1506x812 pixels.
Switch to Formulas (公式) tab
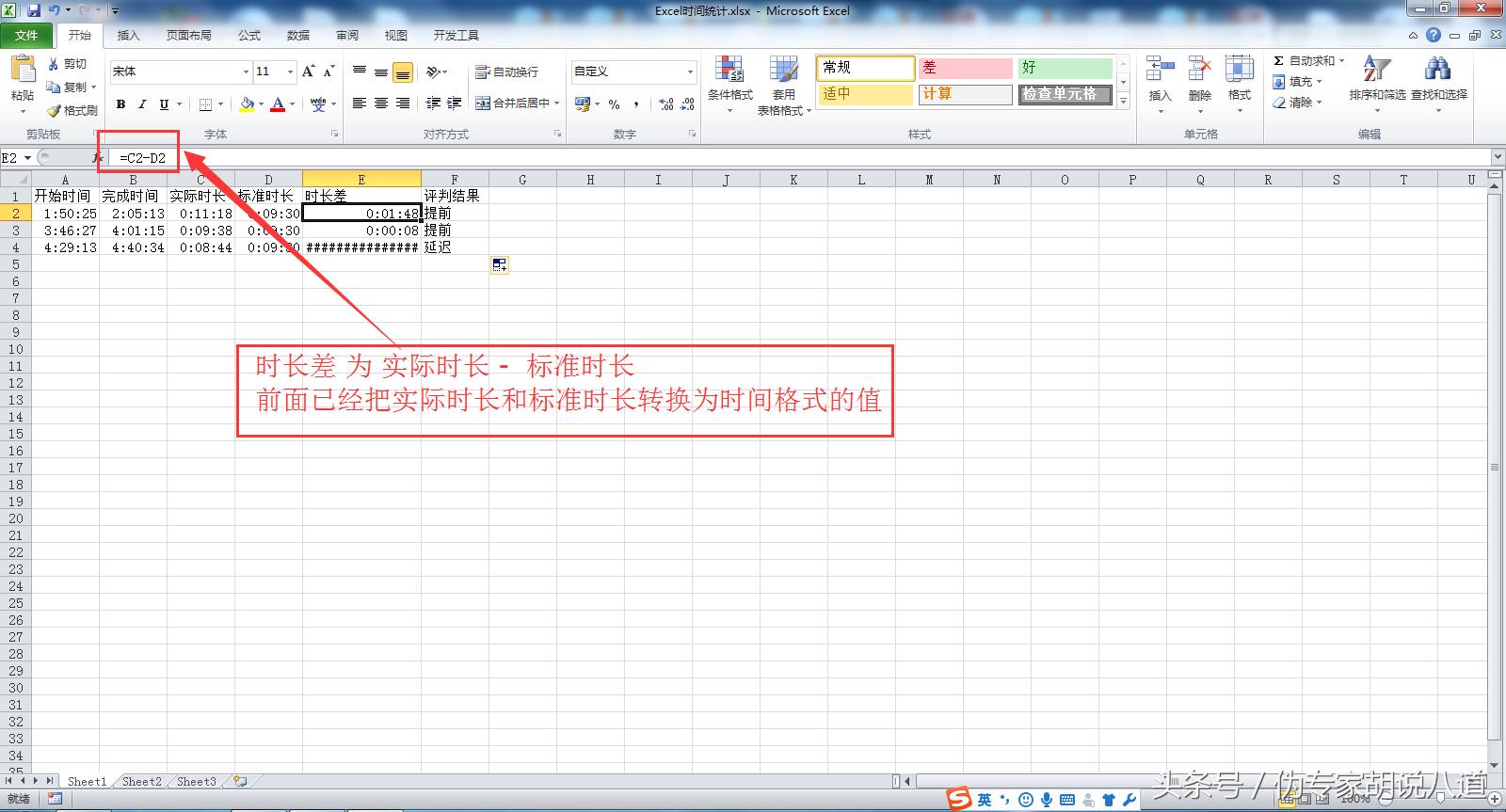pos(249,35)
